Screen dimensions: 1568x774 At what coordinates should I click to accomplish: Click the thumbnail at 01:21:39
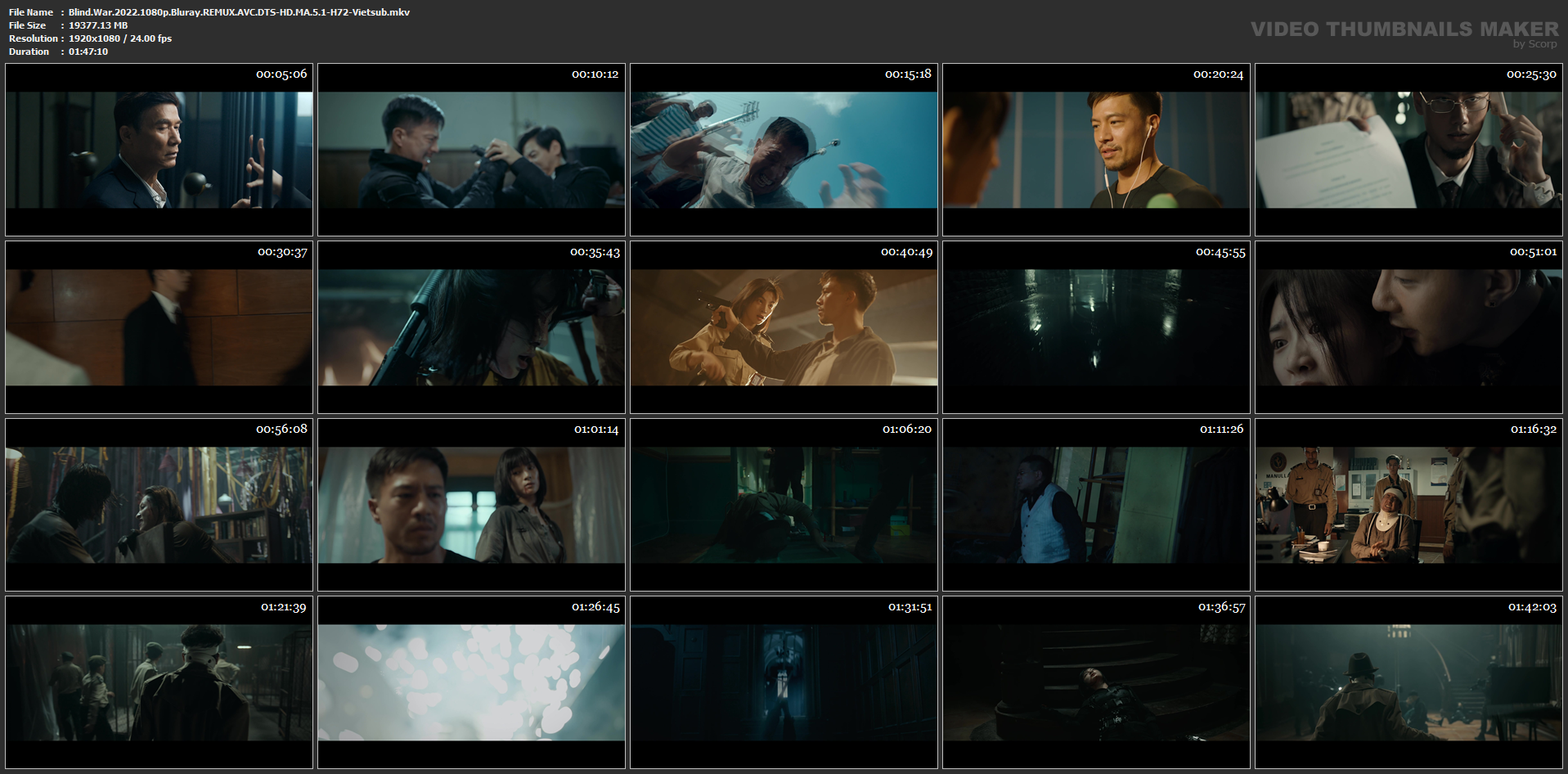[159, 682]
